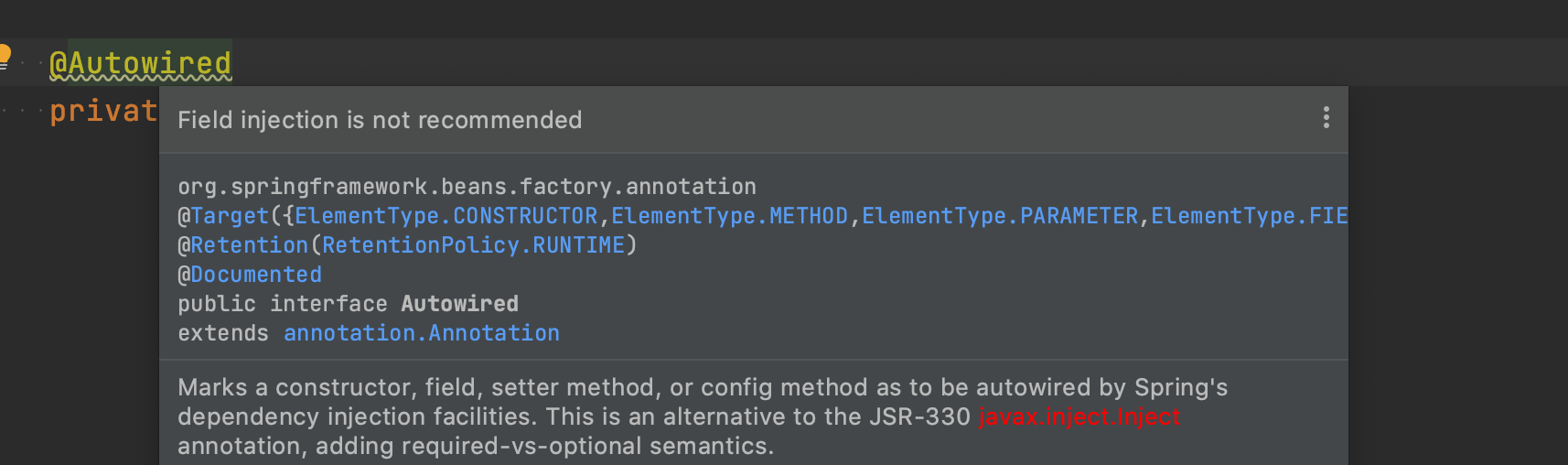The width and height of the screenshot is (1568, 465).
Task: Click the 'public interface' declaration text
Action: pos(282,304)
